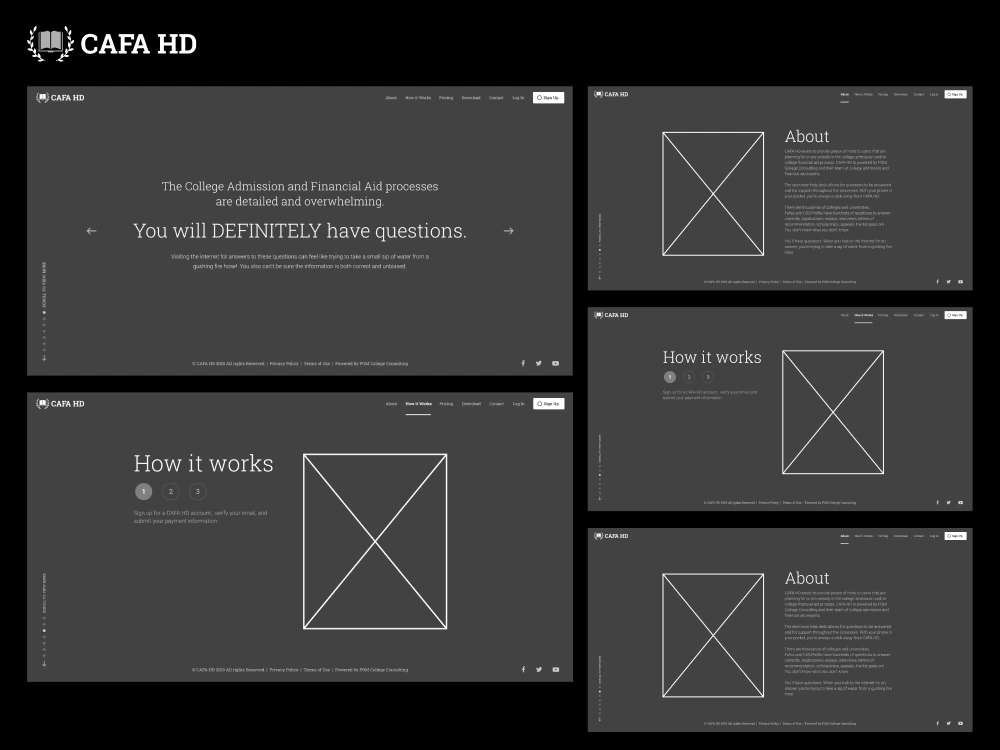Click About heading in top About wireframe
Image resolution: width=1000 pixels, height=750 pixels.
coord(807,136)
